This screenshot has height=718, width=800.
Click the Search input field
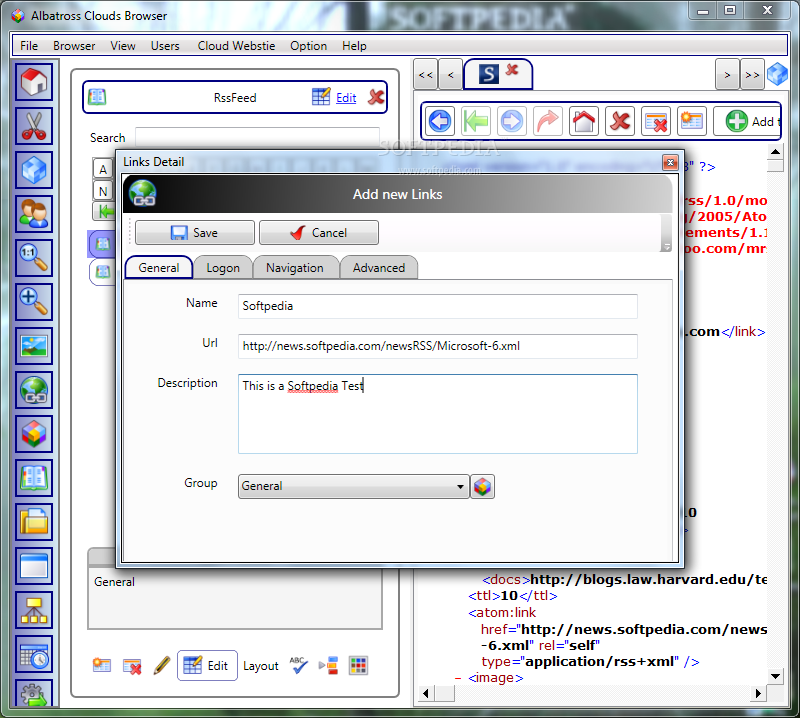257,138
